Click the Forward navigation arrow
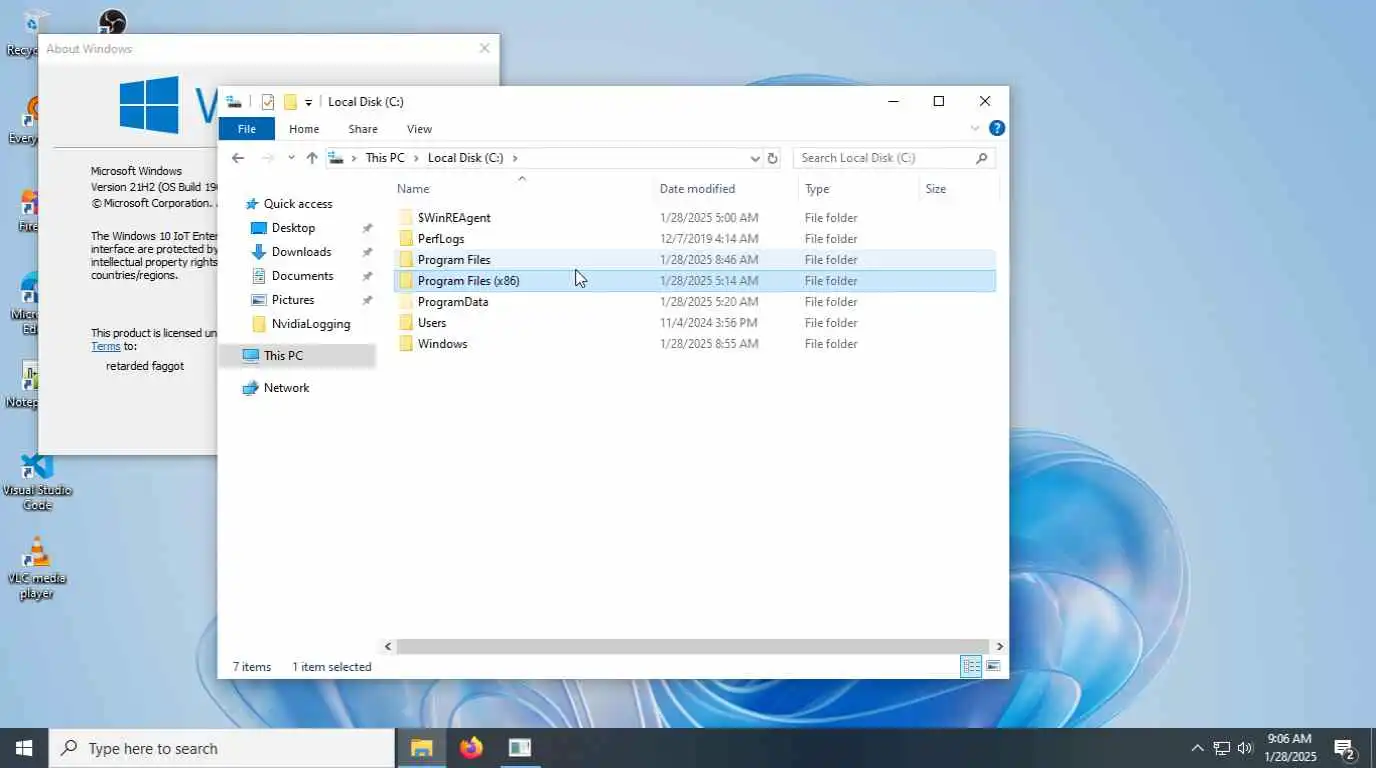Viewport: 1376px width, 768px height. [x=267, y=158]
